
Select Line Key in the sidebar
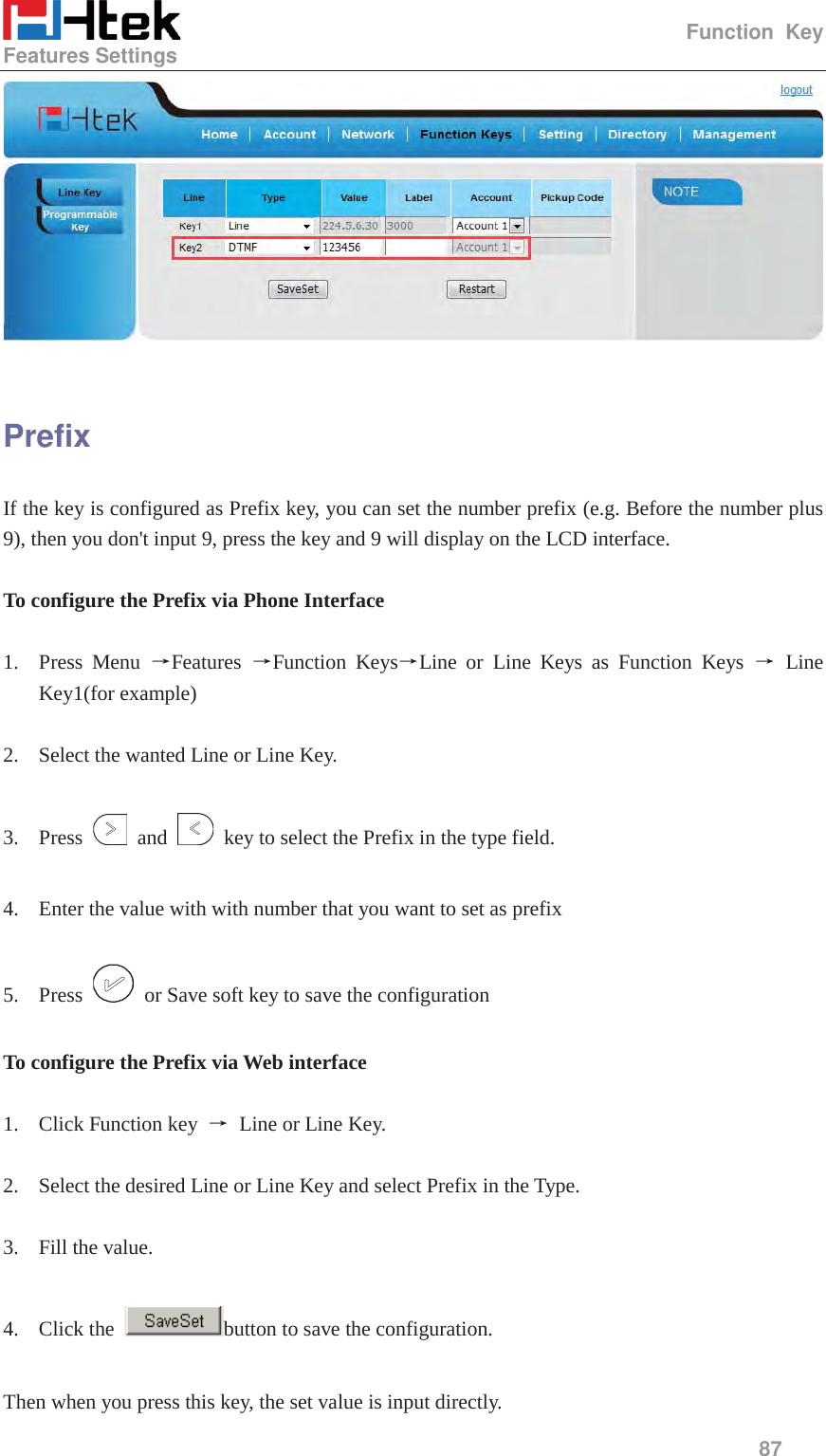80,192
